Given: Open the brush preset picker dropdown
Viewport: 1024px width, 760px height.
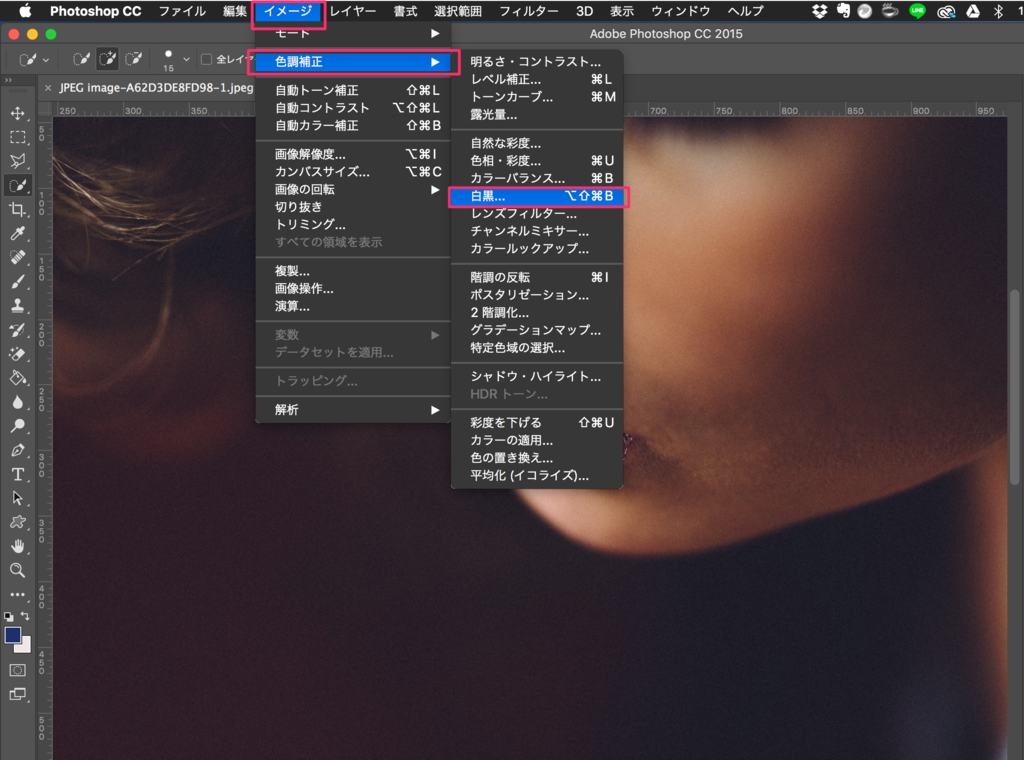Looking at the screenshot, I should [x=45, y=58].
